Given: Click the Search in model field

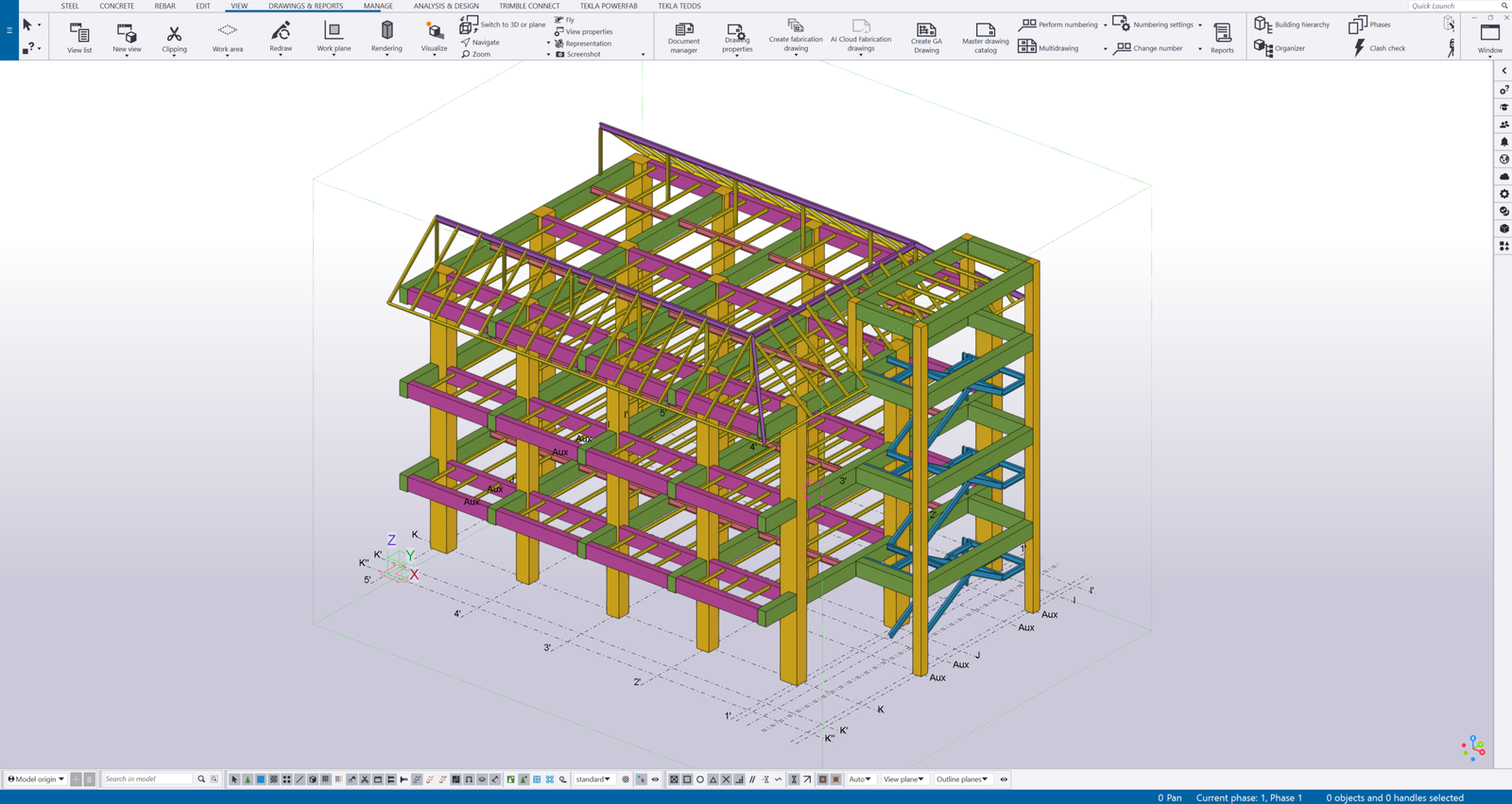Looking at the screenshot, I should (x=147, y=779).
